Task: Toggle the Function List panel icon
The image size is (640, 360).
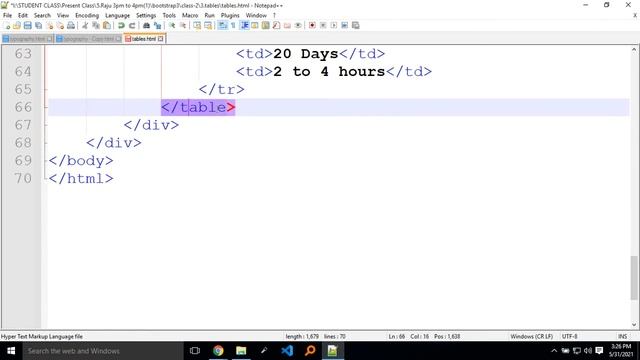Action: pos(276,25)
